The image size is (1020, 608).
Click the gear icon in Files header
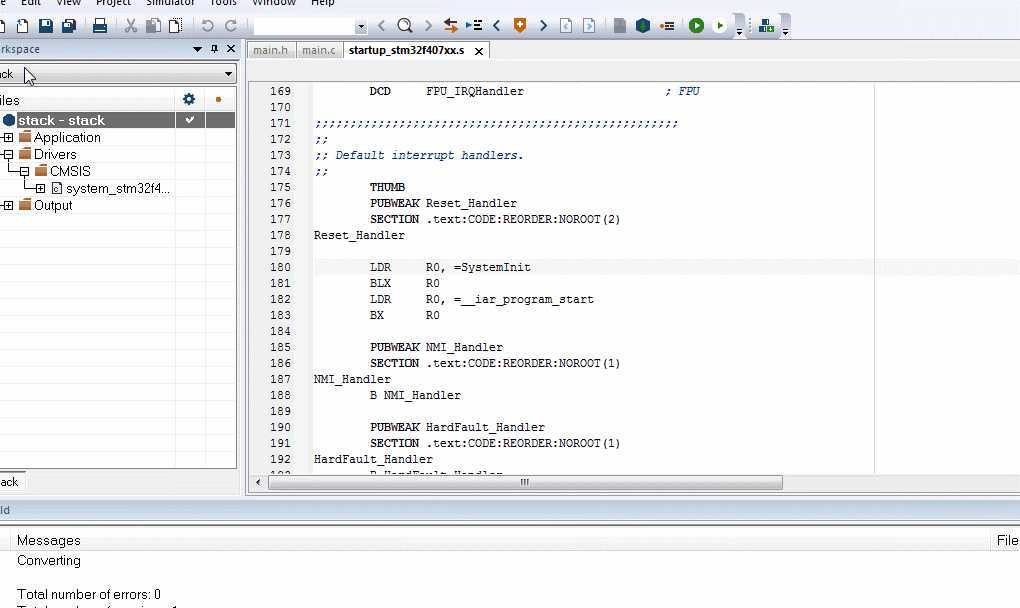coord(189,99)
